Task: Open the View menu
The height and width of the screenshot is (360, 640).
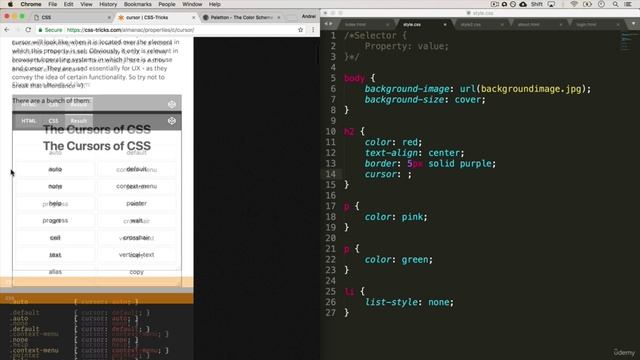Action: tap(86, 4)
